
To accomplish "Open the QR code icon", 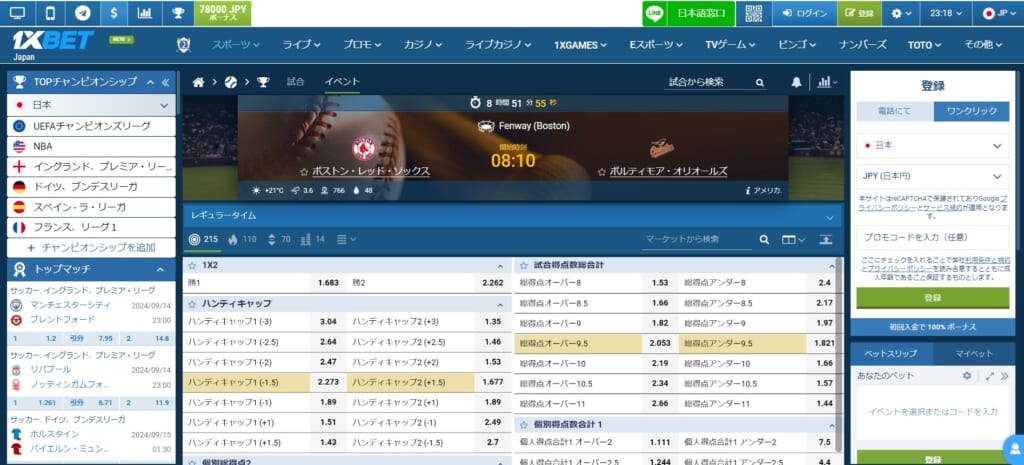I will point(754,13).
